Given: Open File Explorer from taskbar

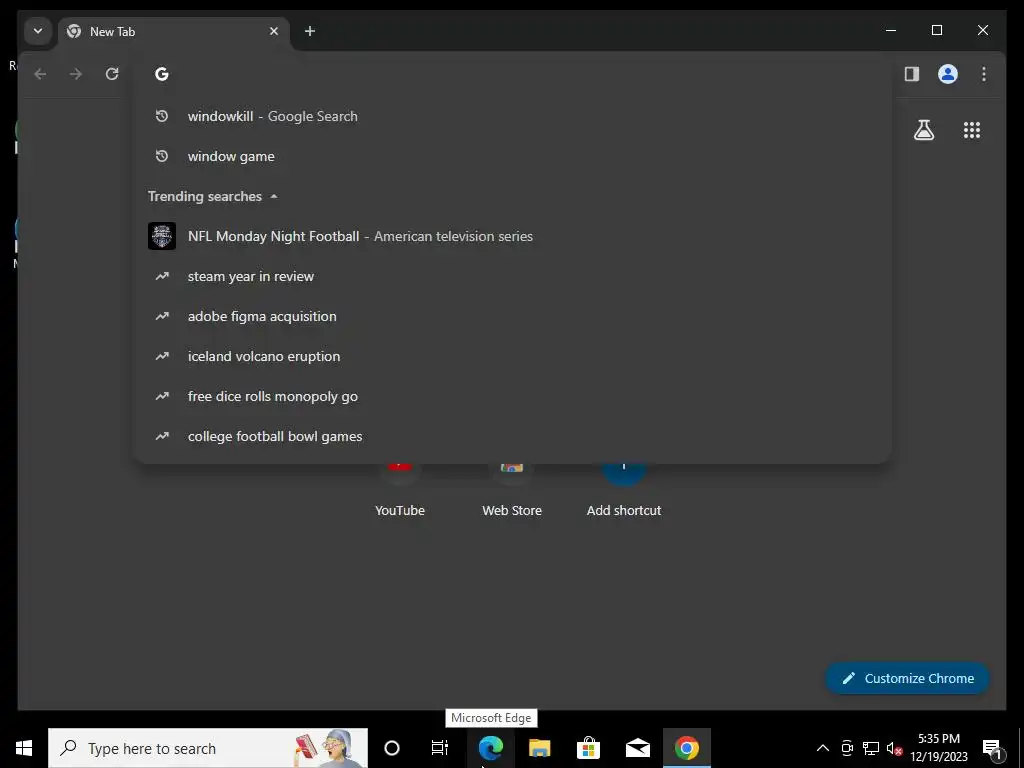Looking at the screenshot, I should [539, 748].
